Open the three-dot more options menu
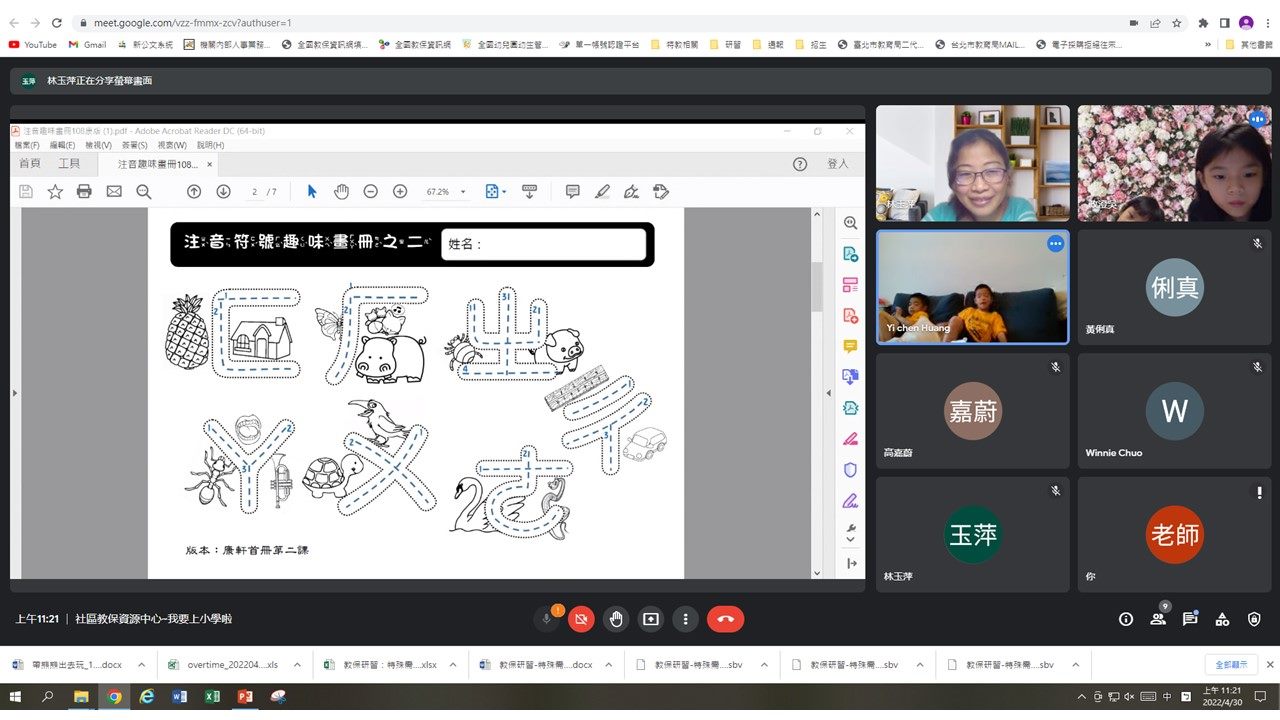This screenshot has height=720, width=1280. click(x=685, y=619)
